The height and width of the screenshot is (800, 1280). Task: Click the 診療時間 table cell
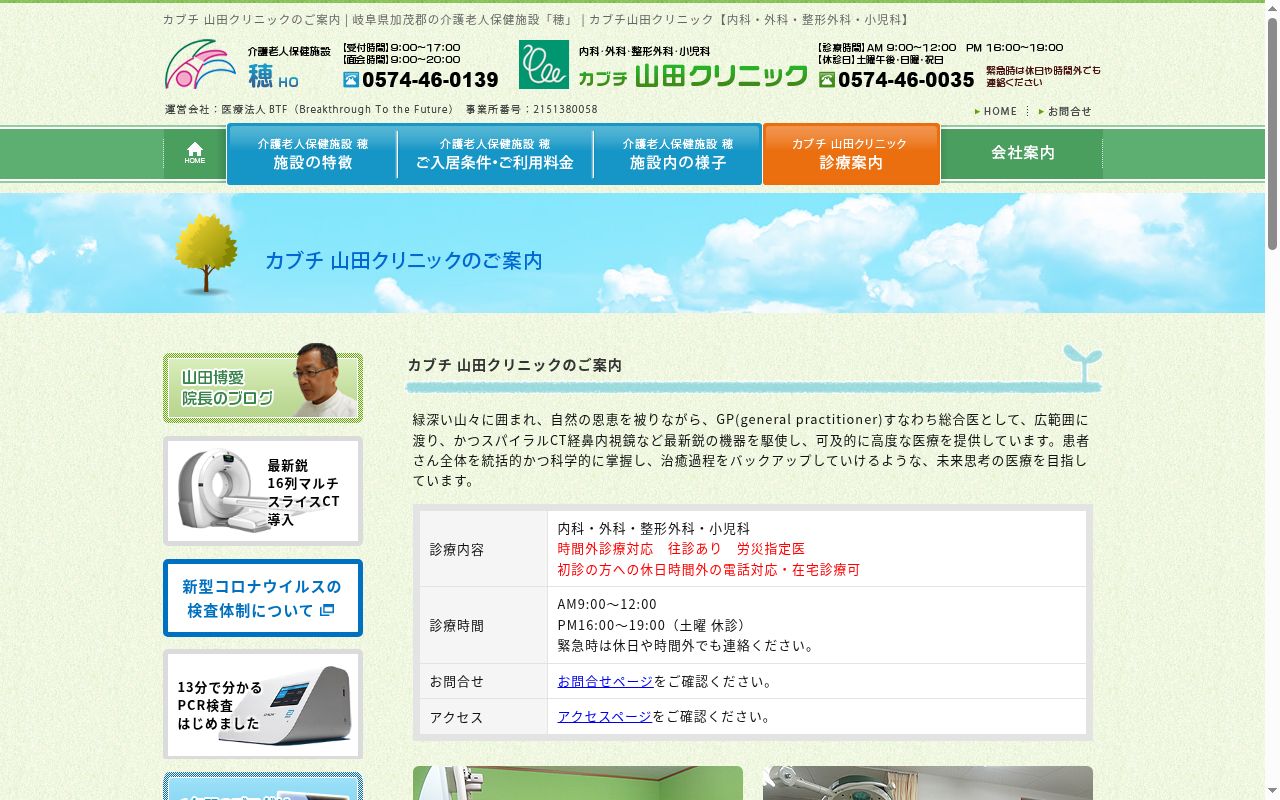(483, 625)
